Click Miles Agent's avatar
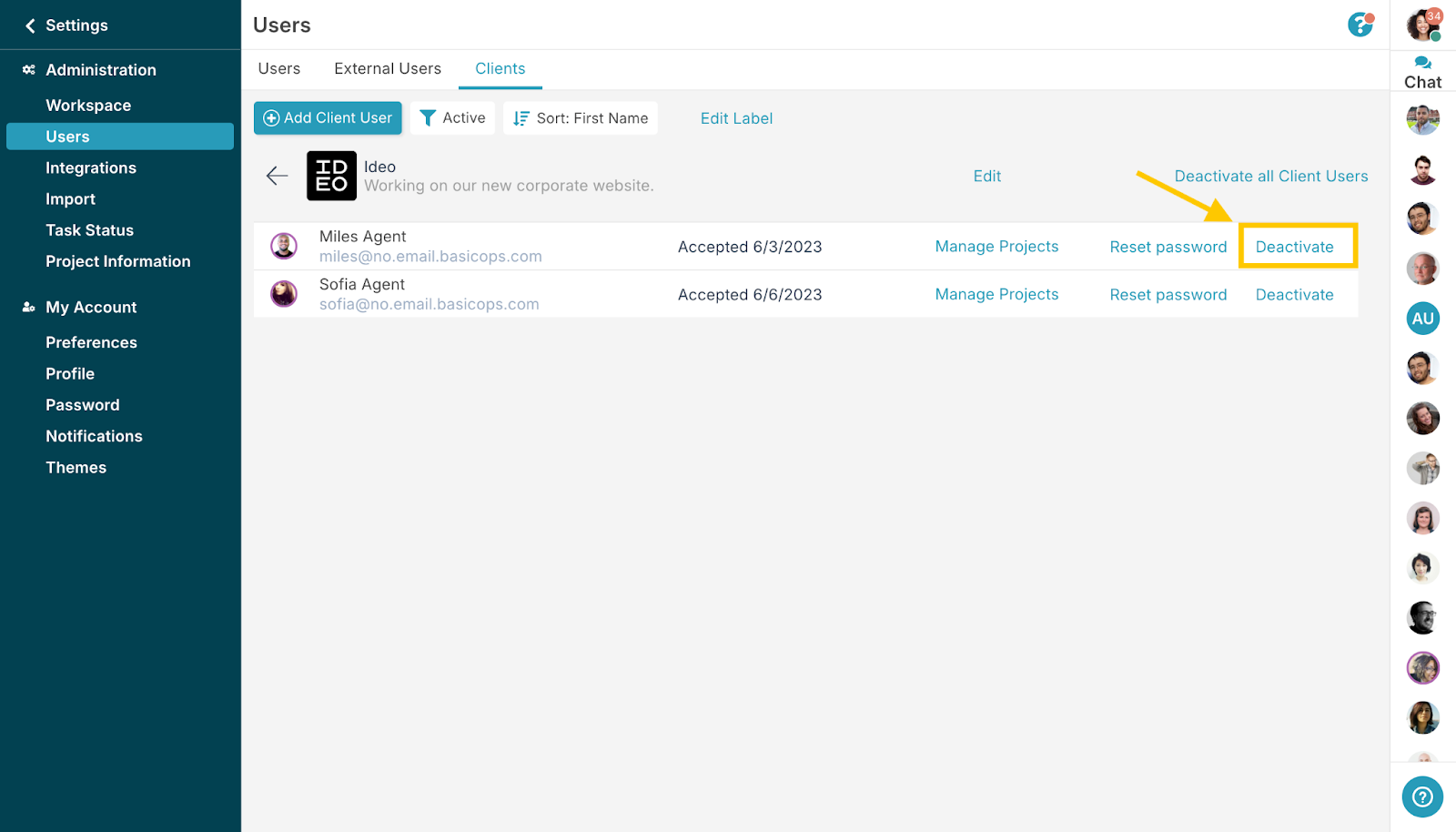1456x832 pixels. point(284,246)
